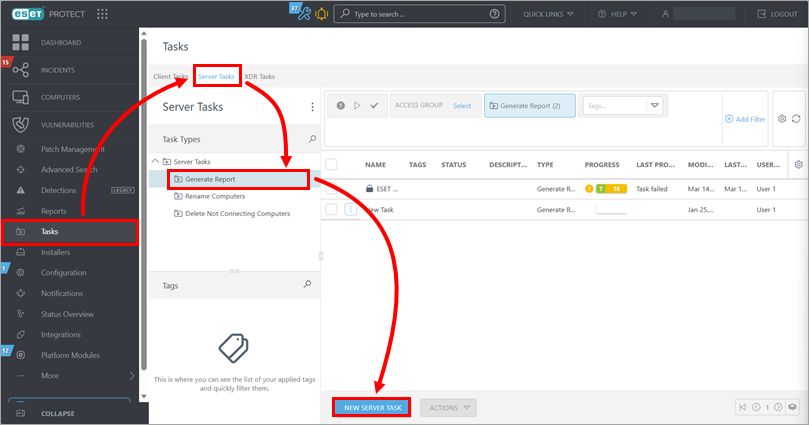Open the Quick Links dropdown
This screenshot has height=425, width=809.
coord(549,14)
